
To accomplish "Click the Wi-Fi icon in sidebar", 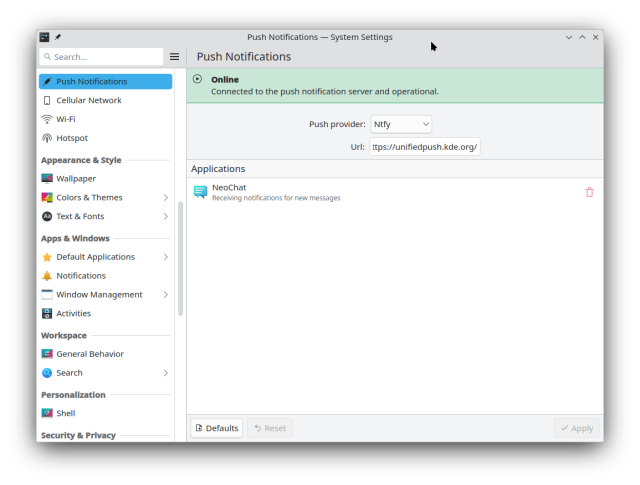I will (47, 119).
